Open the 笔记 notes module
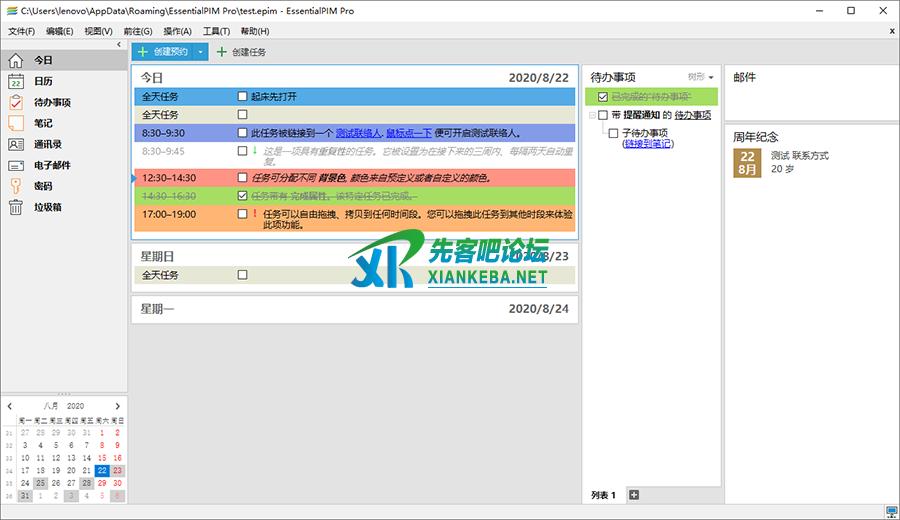Image resolution: width=900 pixels, height=520 pixels. (x=43, y=123)
